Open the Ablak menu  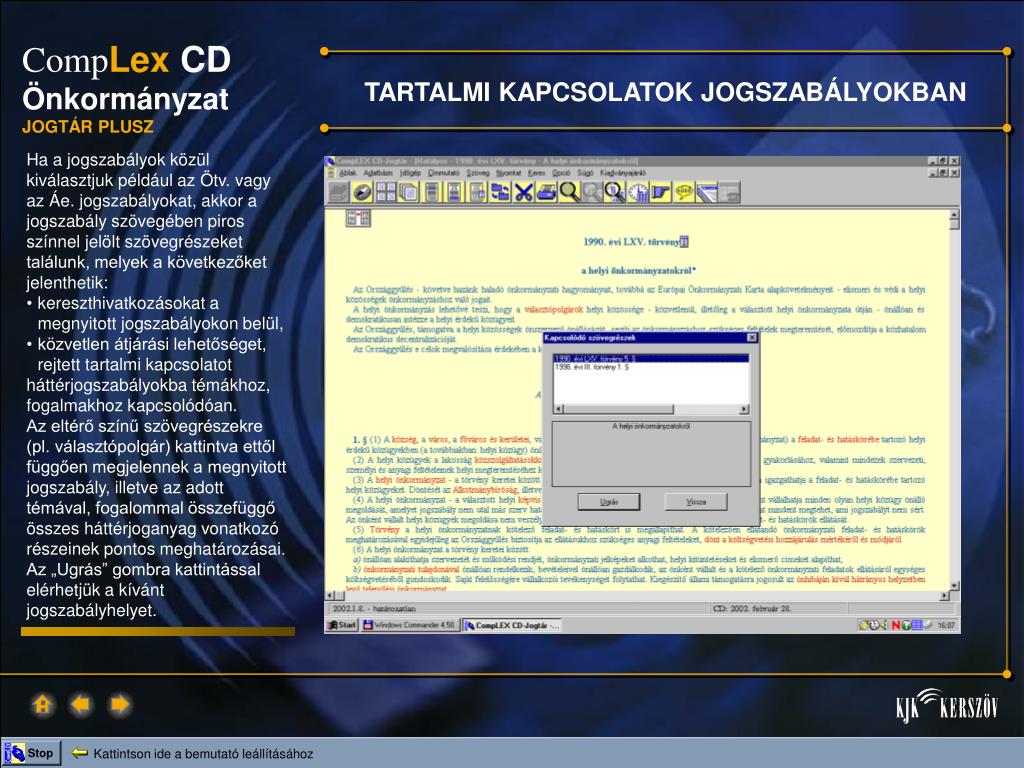pos(347,172)
